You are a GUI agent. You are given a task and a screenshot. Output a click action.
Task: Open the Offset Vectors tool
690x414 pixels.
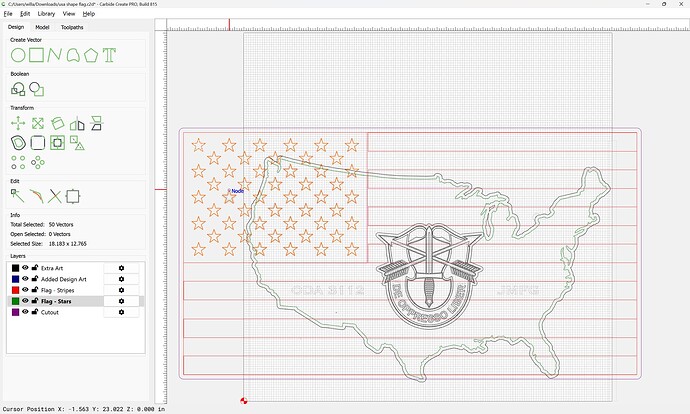pos(18,143)
